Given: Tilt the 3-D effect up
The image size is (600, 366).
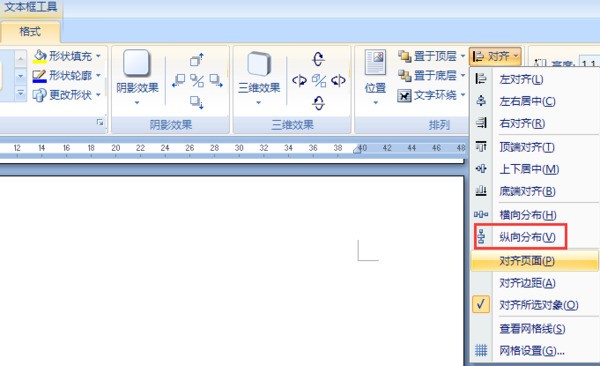Looking at the screenshot, I should pos(318,59).
